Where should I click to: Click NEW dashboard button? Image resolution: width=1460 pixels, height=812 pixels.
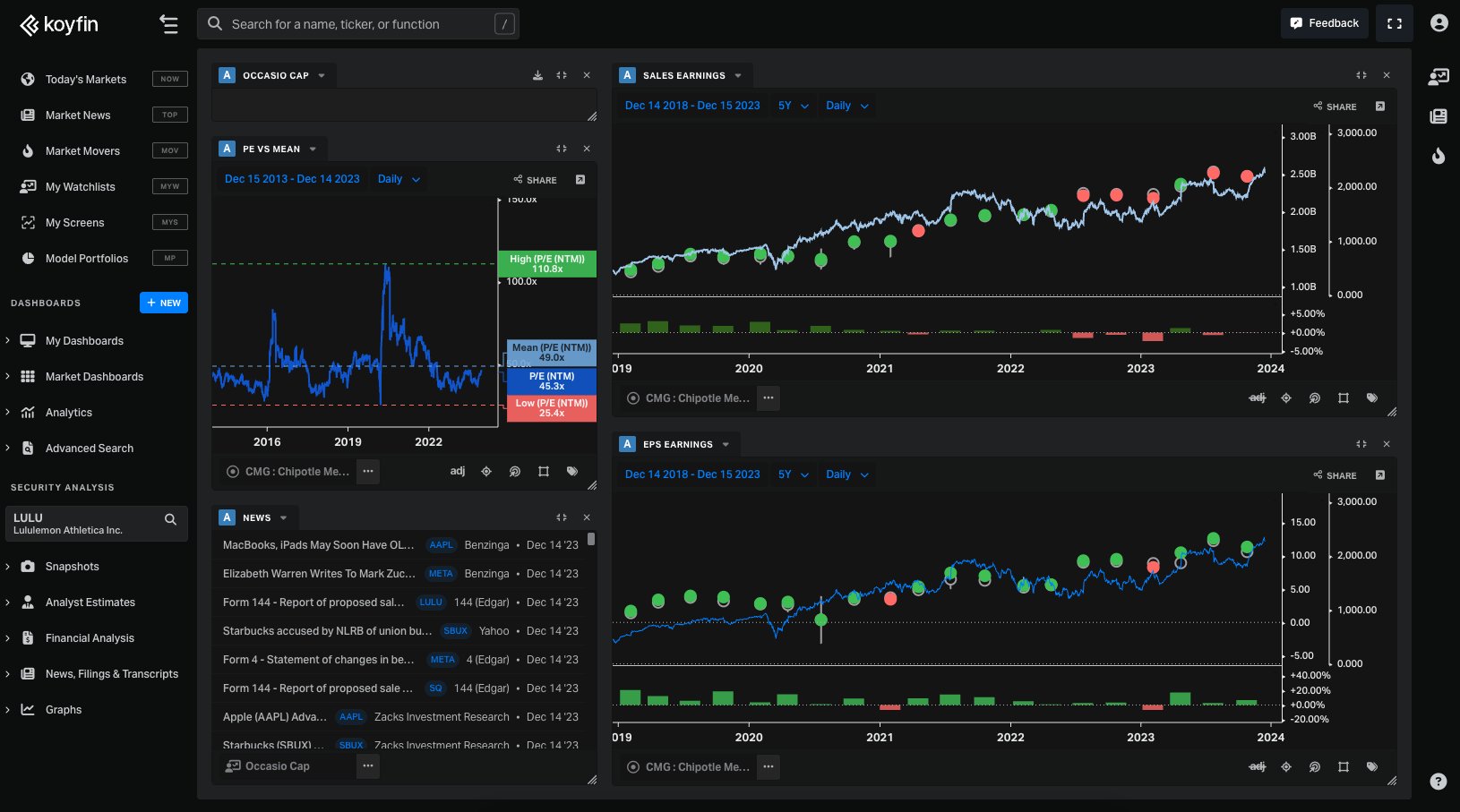point(164,303)
